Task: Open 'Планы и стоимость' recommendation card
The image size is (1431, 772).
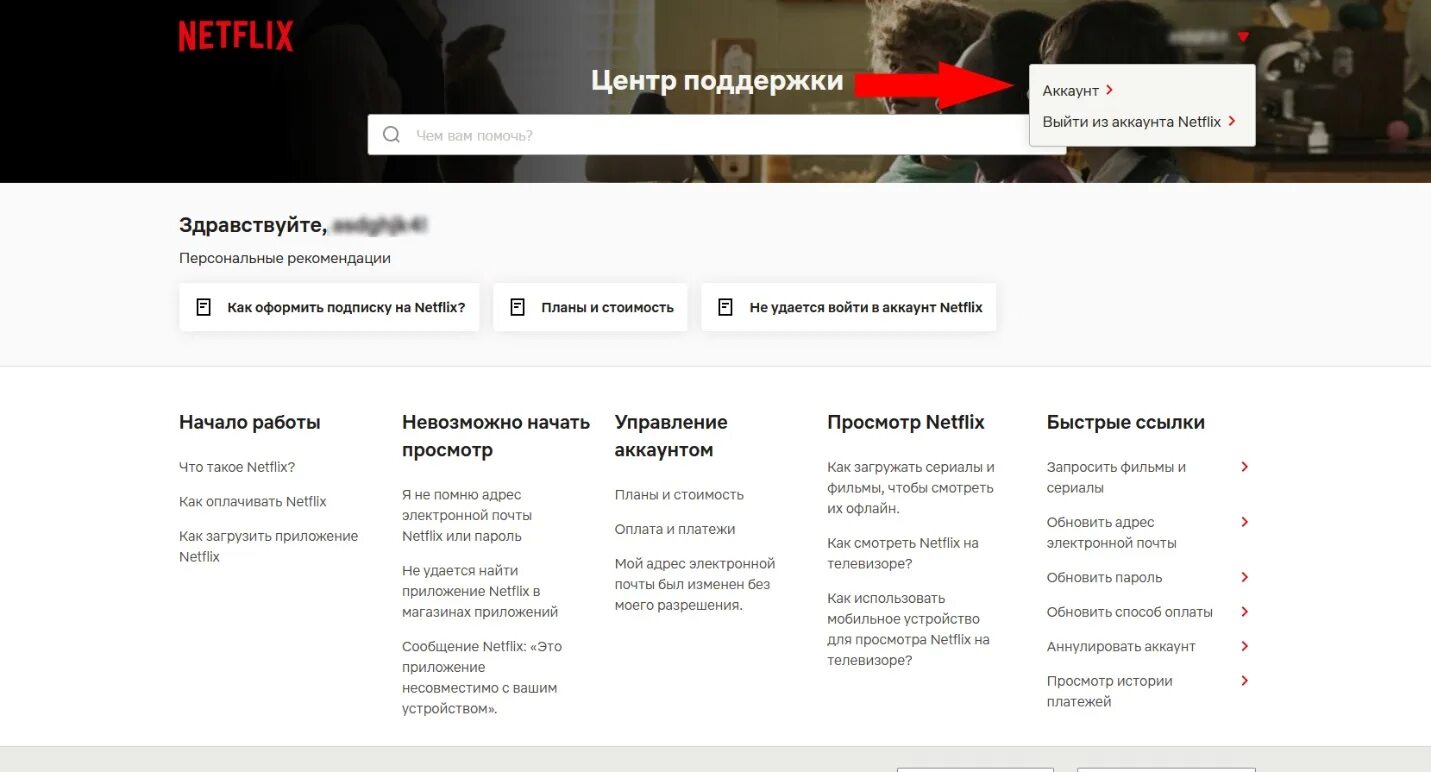Action: pos(590,307)
